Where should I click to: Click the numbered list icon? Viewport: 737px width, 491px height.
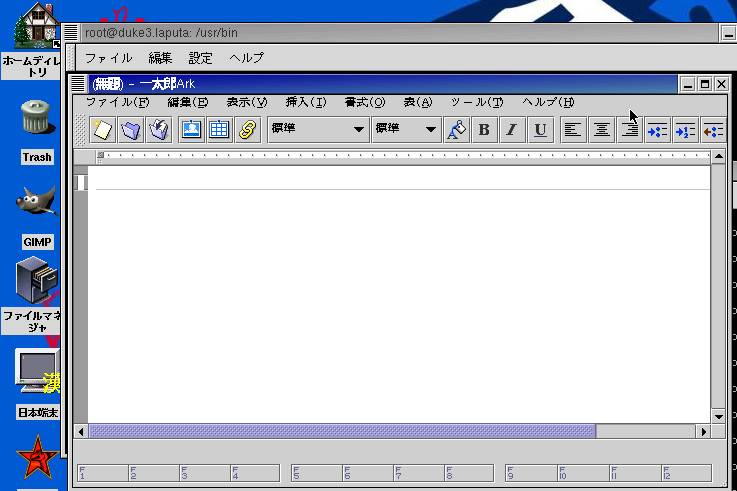coord(685,130)
